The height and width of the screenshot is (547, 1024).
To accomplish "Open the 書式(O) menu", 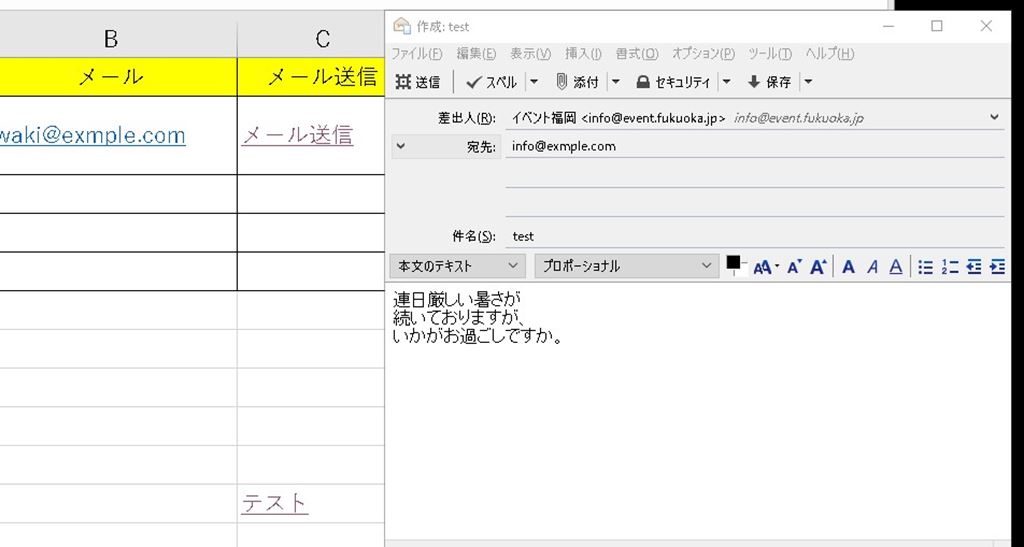I will 636,53.
